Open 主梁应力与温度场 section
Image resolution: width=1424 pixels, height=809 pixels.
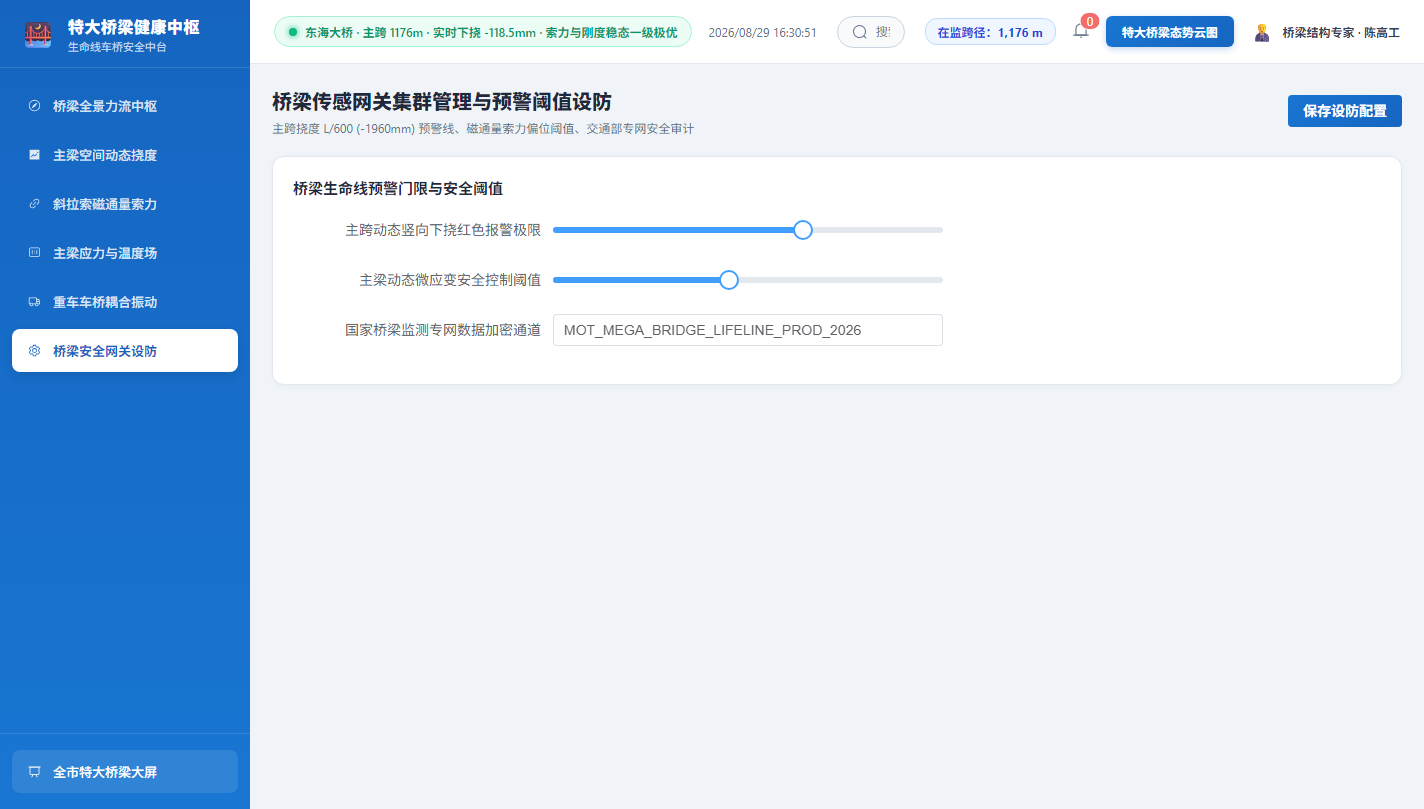click(x=125, y=253)
